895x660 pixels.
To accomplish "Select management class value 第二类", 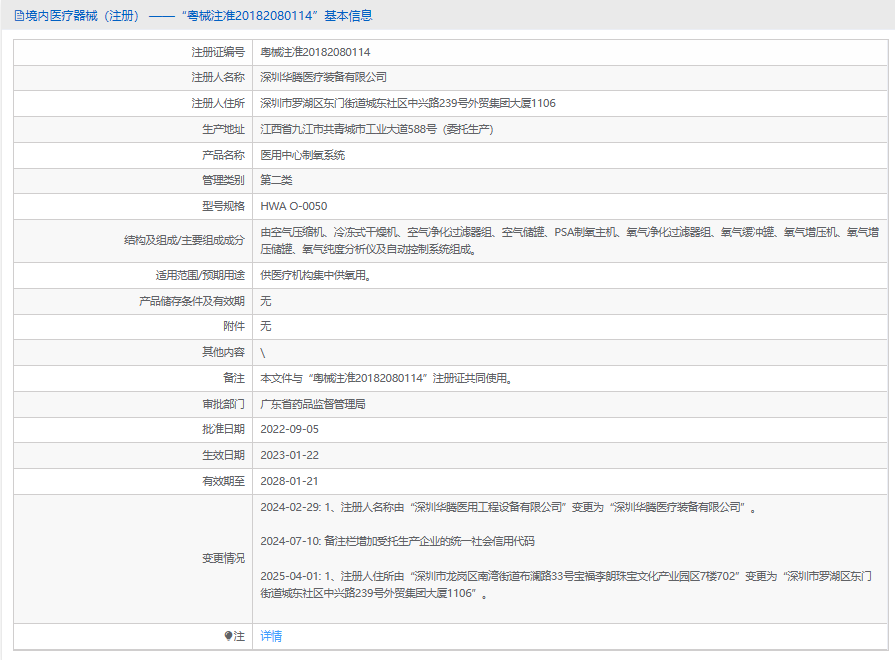I will pyautogui.click(x=276, y=180).
